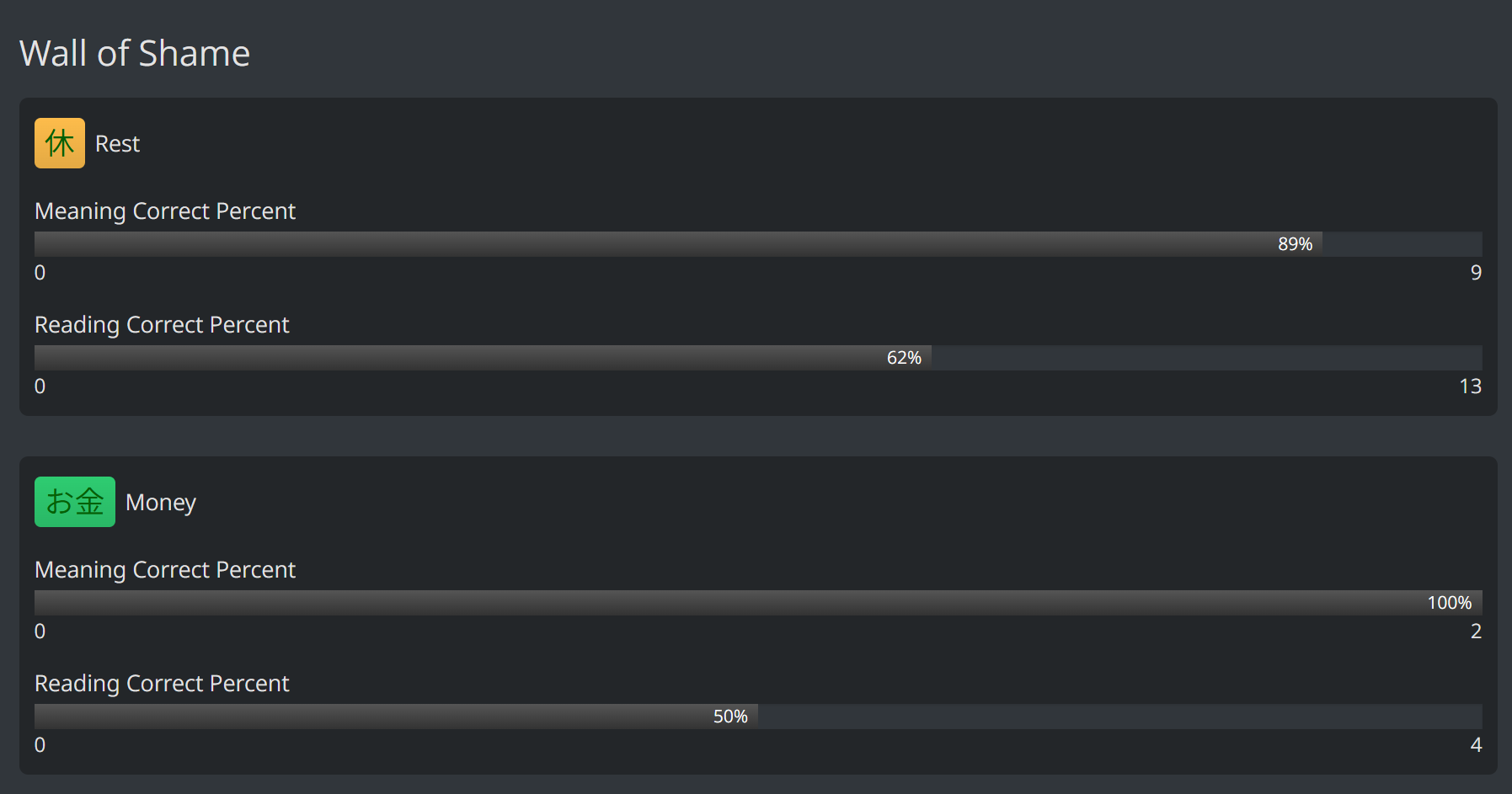The height and width of the screenshot is (794, 1512).
Task: Click Money's Reading Correct Percent label
Action: [x=162, y=683]
